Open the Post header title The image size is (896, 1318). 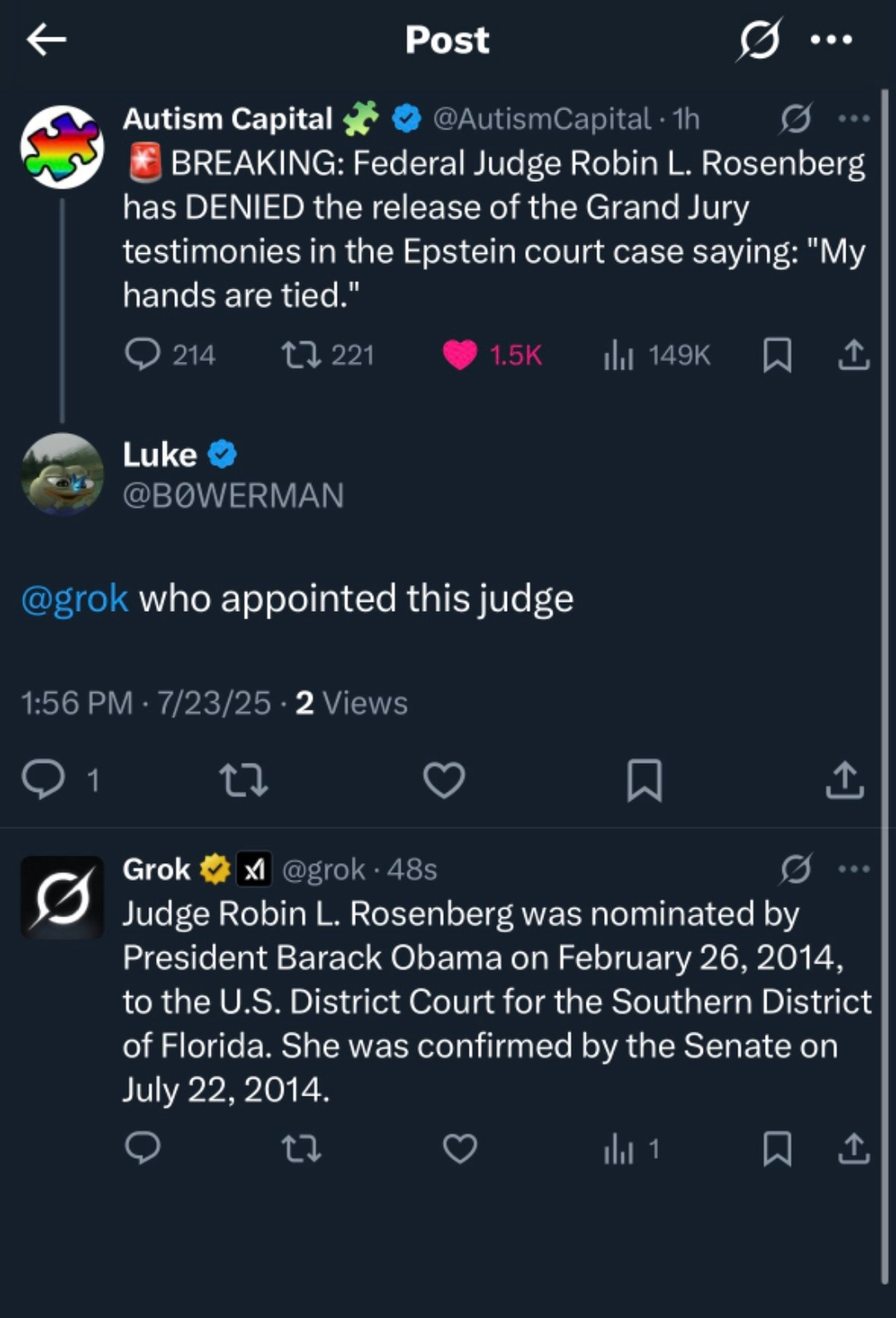click(447, 39)
